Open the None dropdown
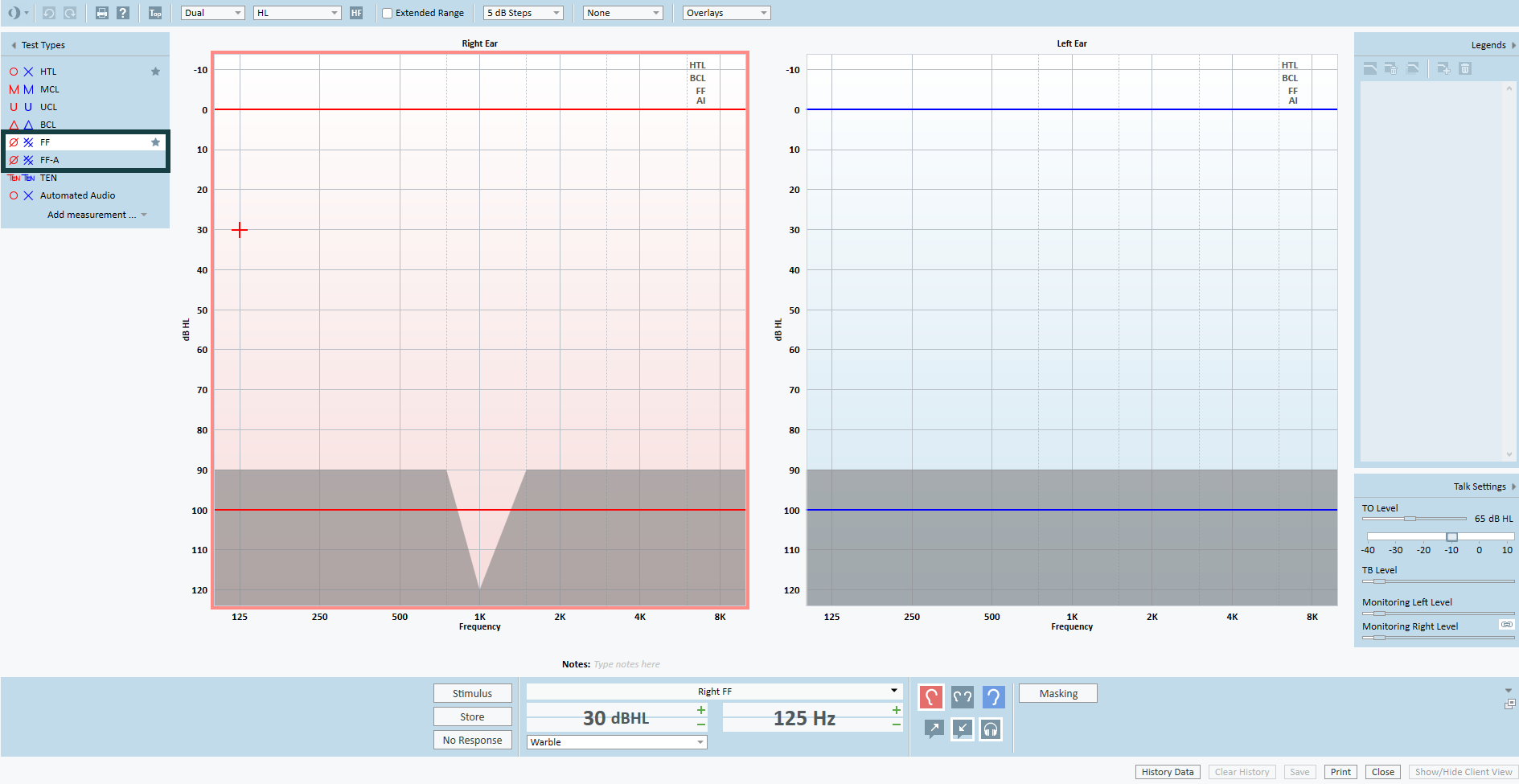Image resolution: width=1519 pixels, height=784 pixels. 622,13
